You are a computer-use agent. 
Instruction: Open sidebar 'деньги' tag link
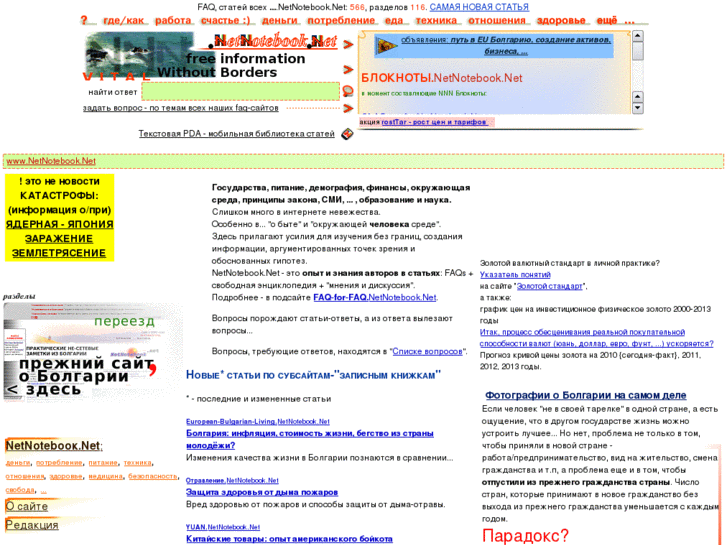[18, 462]
